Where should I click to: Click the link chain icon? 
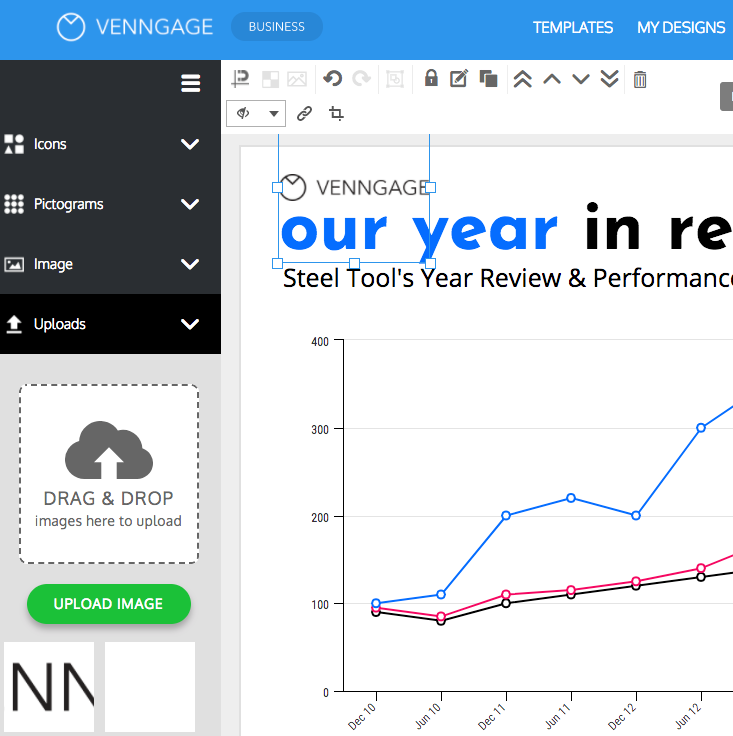(x=305, y=114)
